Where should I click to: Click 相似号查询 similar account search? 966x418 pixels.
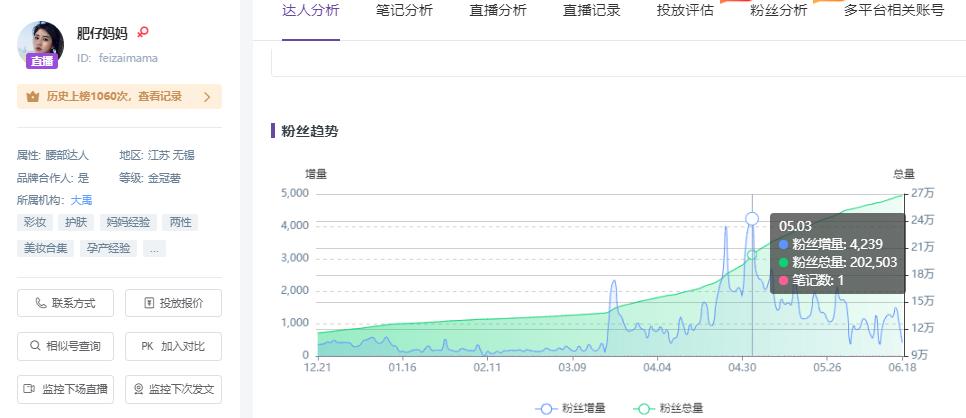[x=65, y=346]
